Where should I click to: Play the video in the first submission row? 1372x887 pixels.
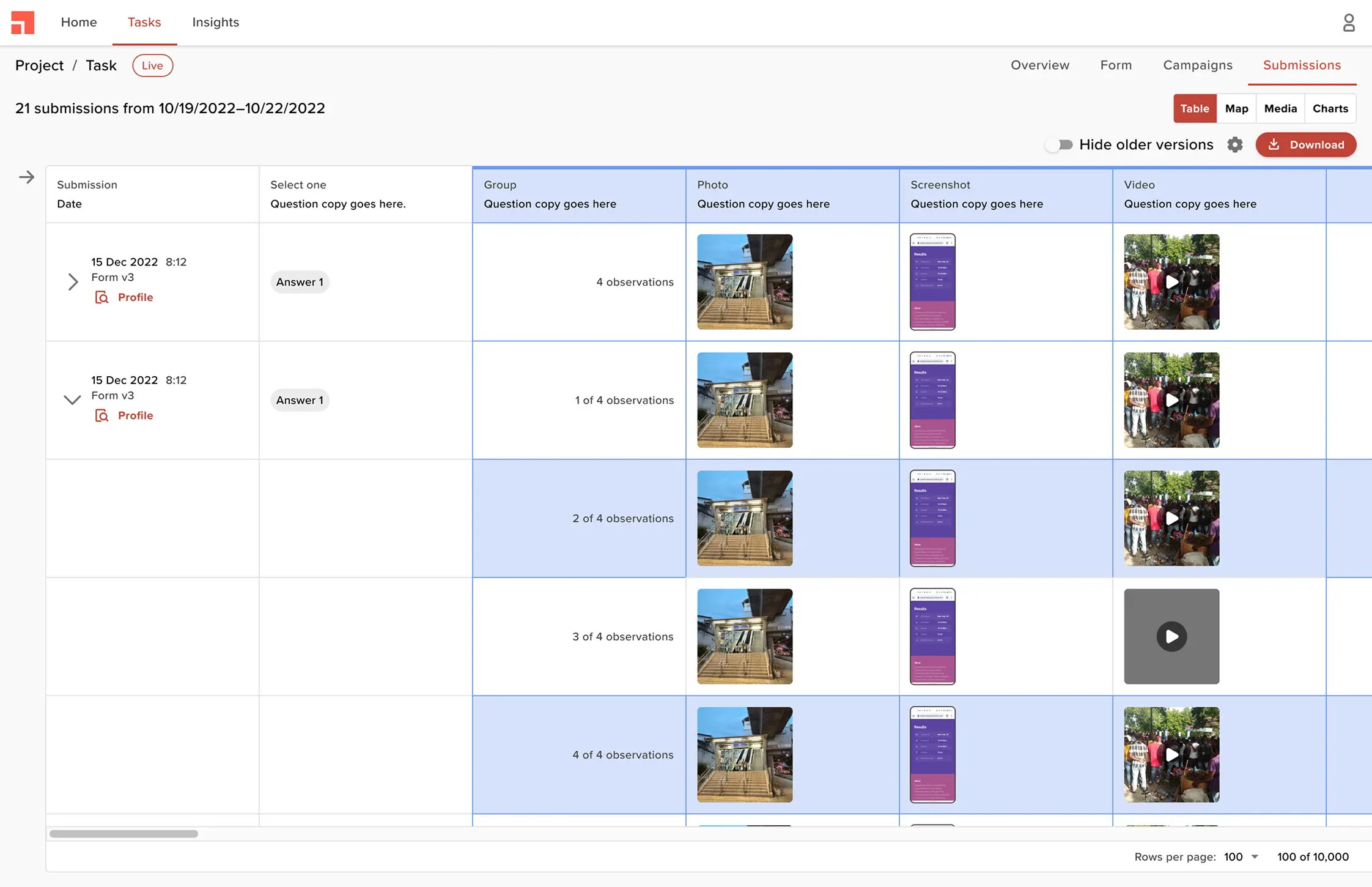pyautogui.click(x=1171, y=282)
